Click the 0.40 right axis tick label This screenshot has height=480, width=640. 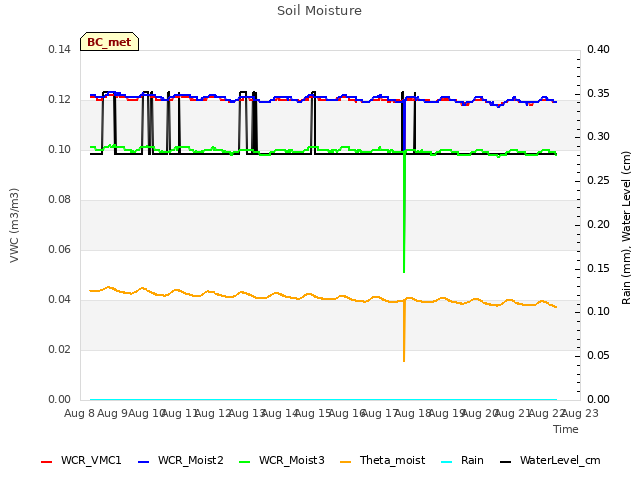click(598, 49)
